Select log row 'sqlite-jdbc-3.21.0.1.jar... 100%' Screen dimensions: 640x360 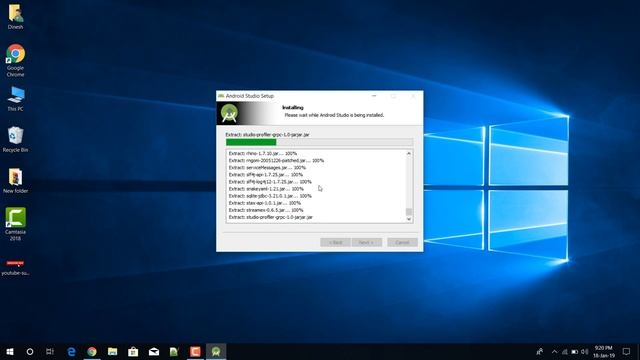270,196
